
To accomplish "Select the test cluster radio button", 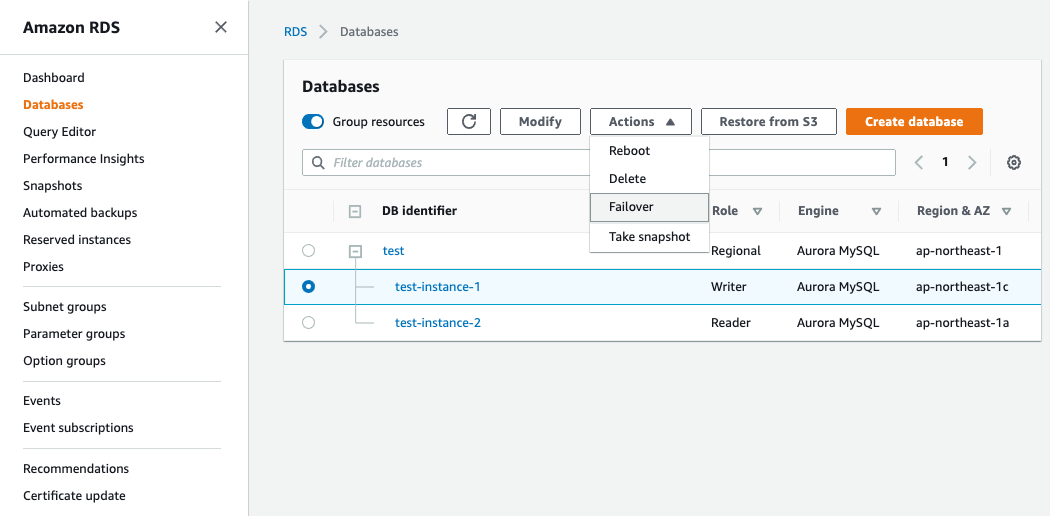I will [308, 250].
